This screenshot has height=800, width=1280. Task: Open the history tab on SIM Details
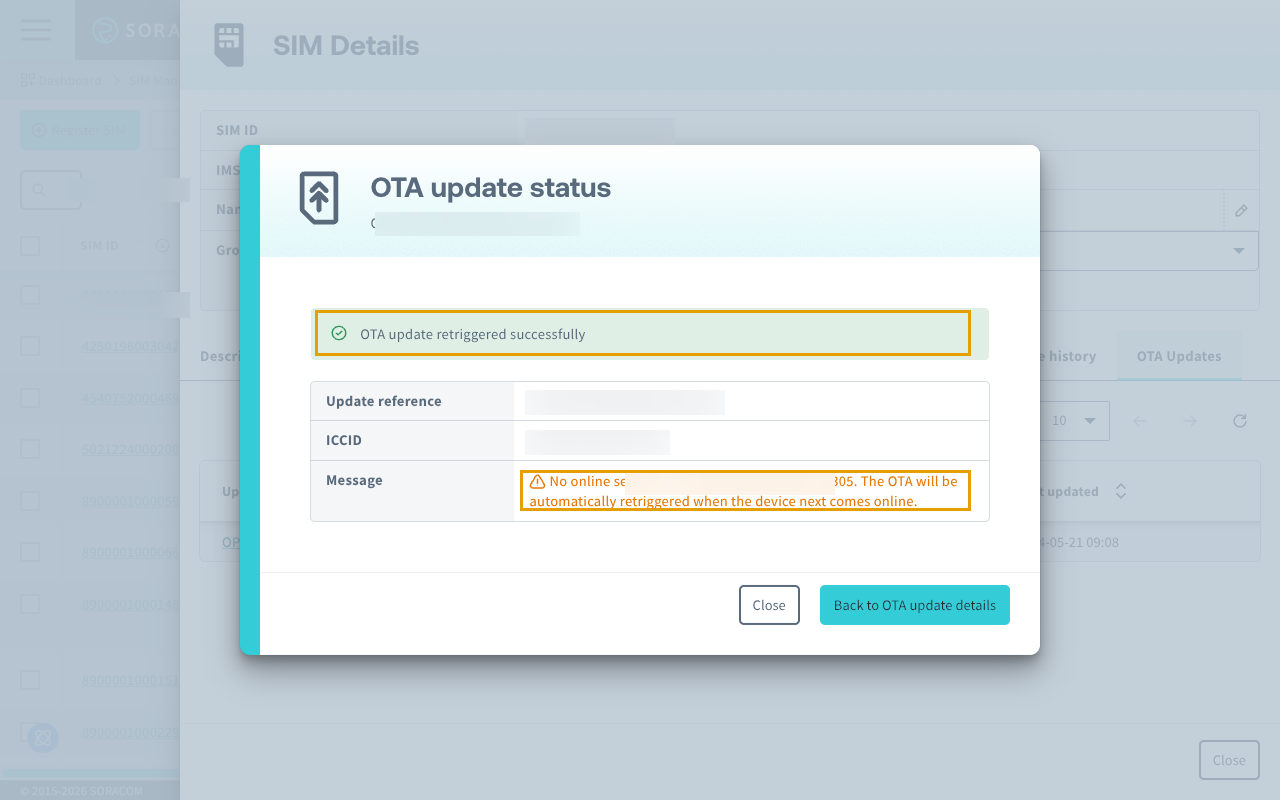pyautogui.click(x=1070, y=356)
